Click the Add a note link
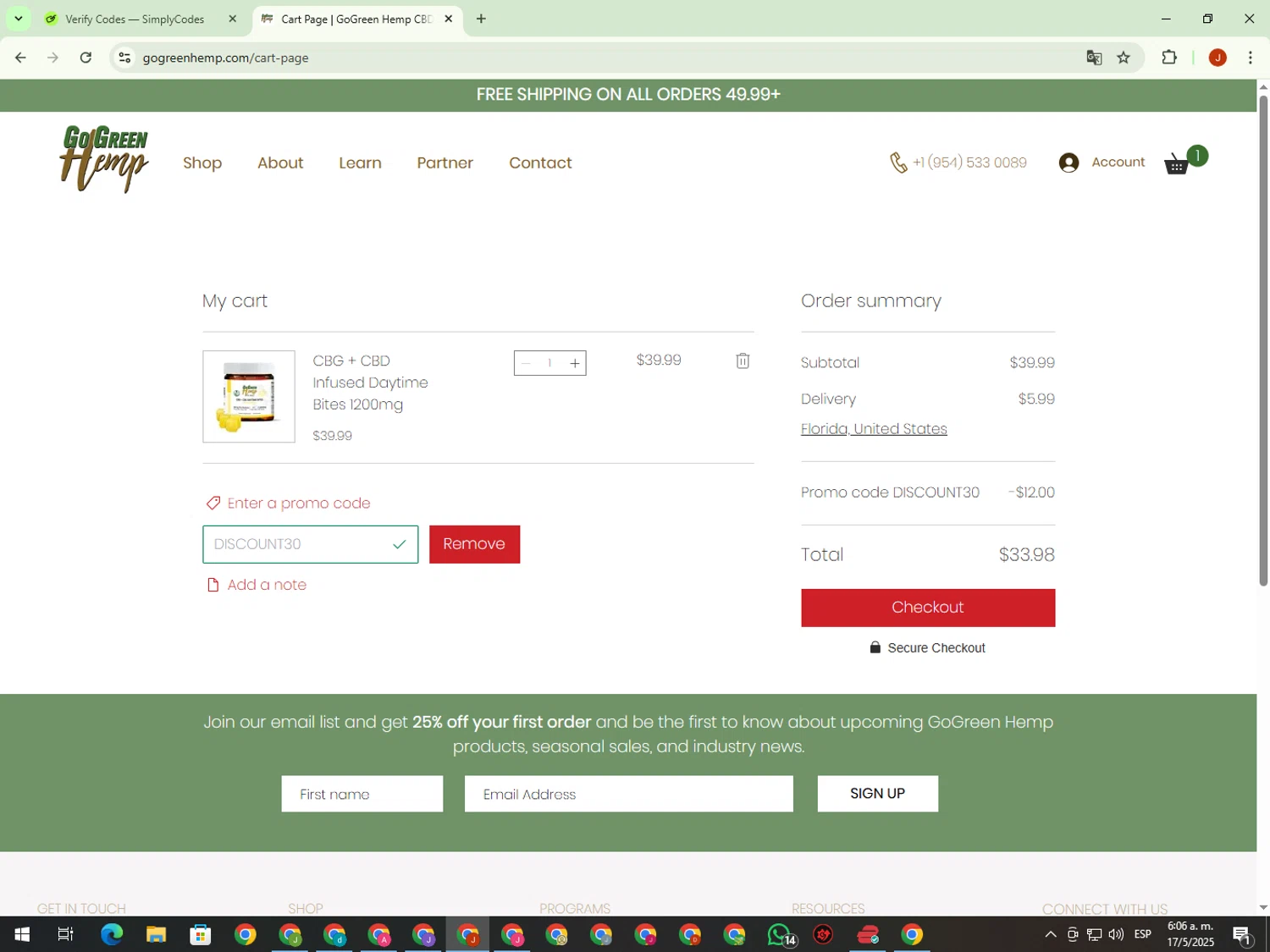 [267, 585]
